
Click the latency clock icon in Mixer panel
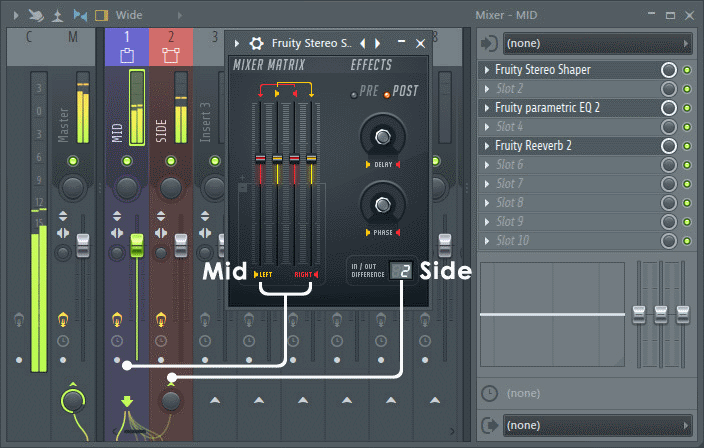[x=488, y=394]
